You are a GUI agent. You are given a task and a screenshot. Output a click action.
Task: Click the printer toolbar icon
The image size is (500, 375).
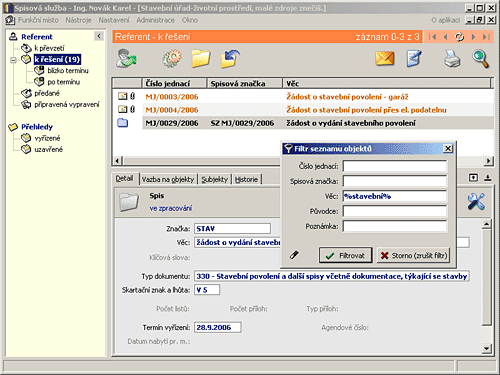[x=452, y=58]
